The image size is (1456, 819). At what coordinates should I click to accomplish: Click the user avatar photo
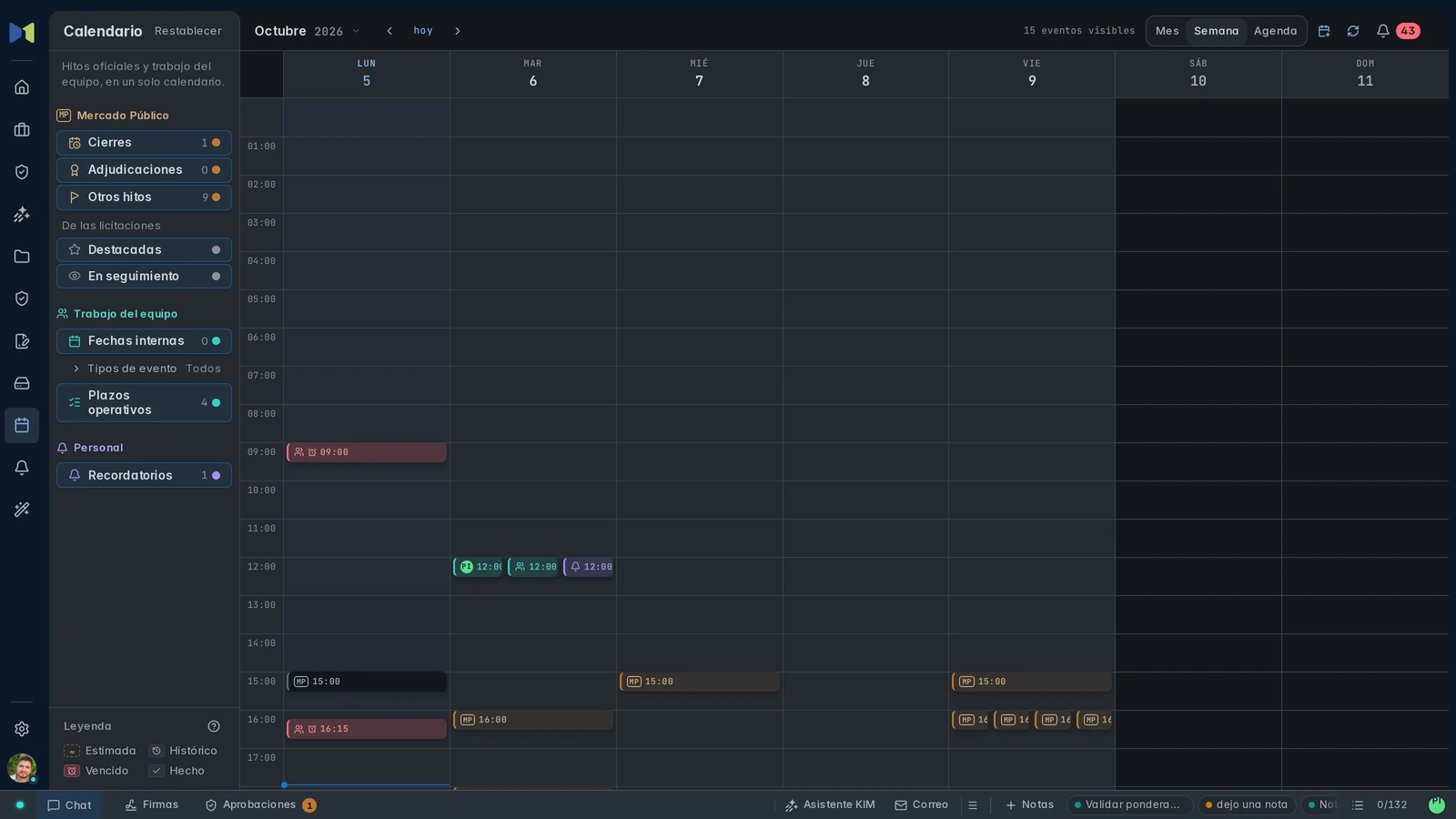pyautogui.click(x=22, y=768)
